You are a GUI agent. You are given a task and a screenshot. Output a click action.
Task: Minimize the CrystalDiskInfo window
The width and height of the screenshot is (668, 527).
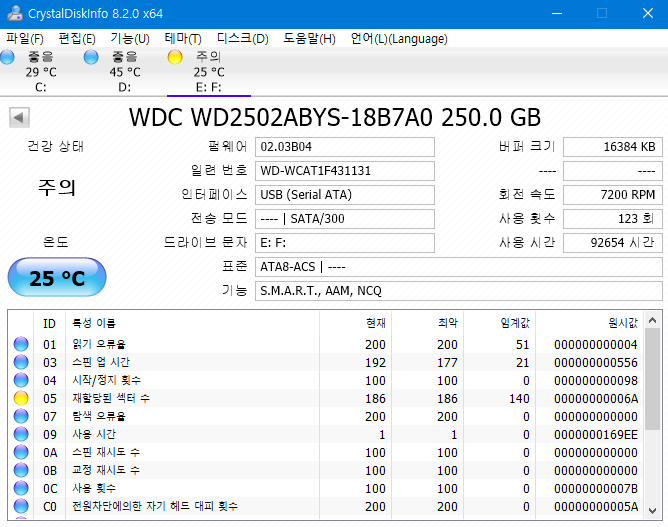click(557, 13)
